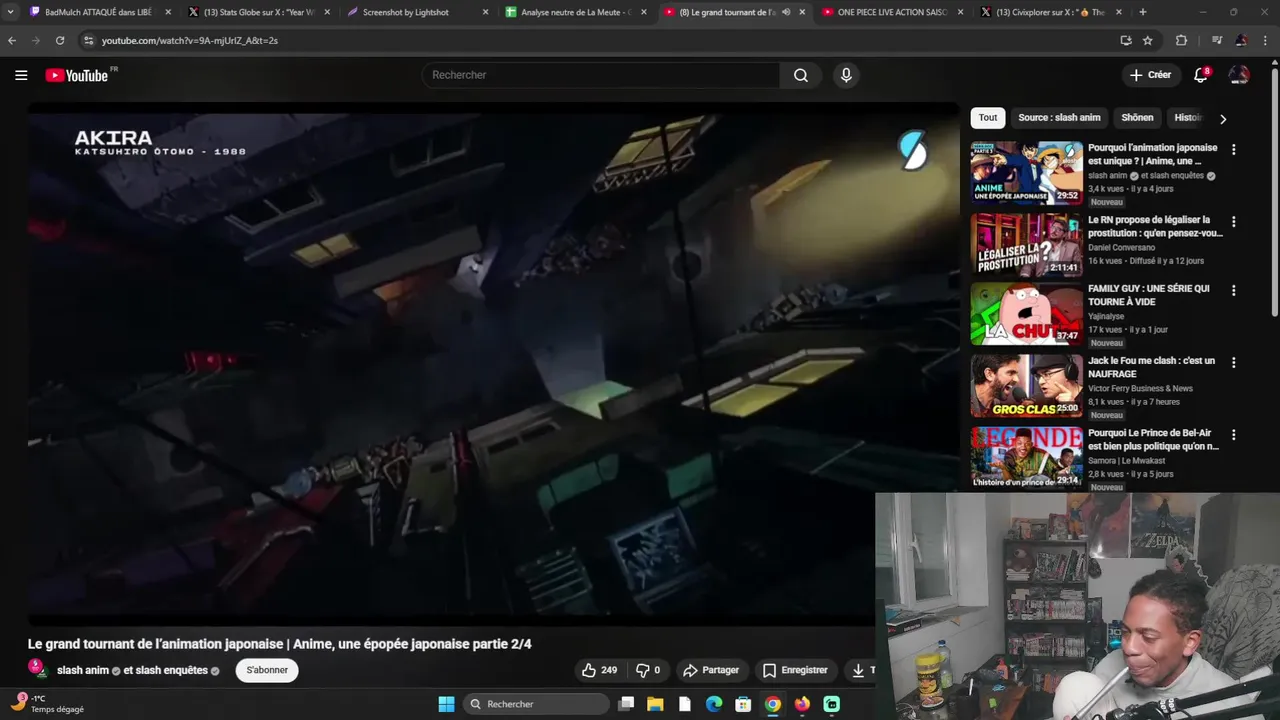Click the Windows taskbar Rechercher box

pos(537,704)
